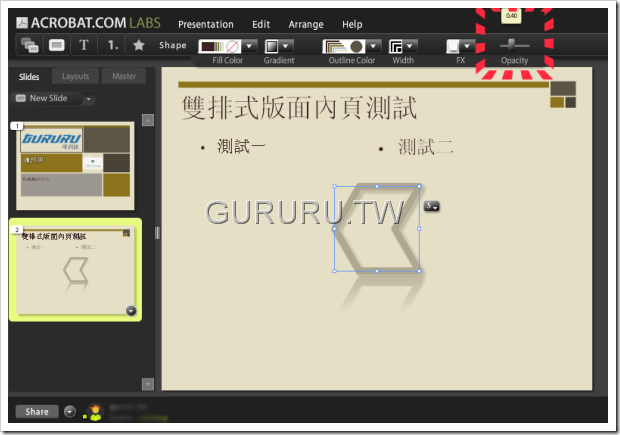Click the New Slide button
Image resolution: width=620 pixels, height=435 pixels.
[48, 98]
